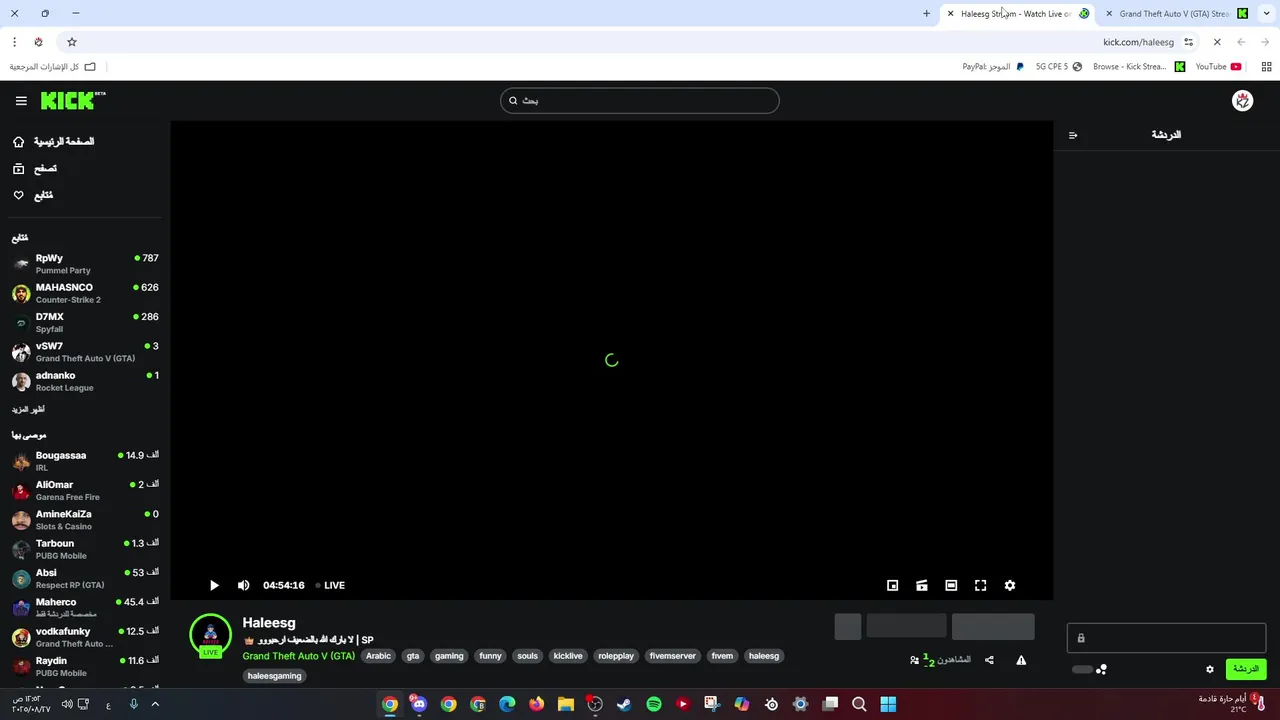Open recommended channel Tarboun
Screen dimensions: 1280x720
point(85,549)
